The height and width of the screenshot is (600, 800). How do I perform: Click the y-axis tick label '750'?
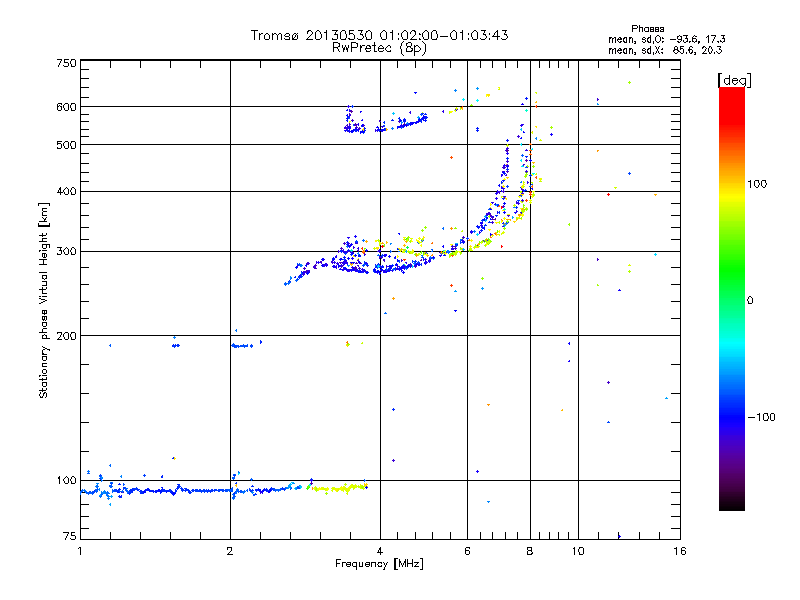pos(66,63)
